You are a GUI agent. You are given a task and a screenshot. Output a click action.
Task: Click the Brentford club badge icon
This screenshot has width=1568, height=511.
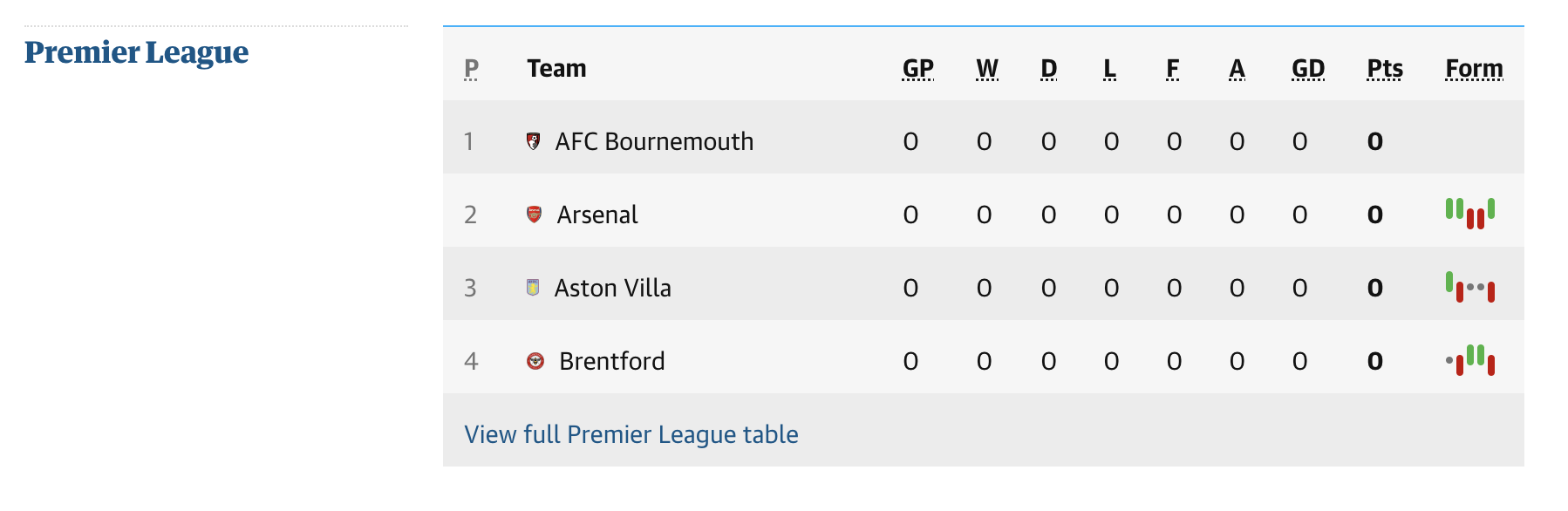click(535, 361)
